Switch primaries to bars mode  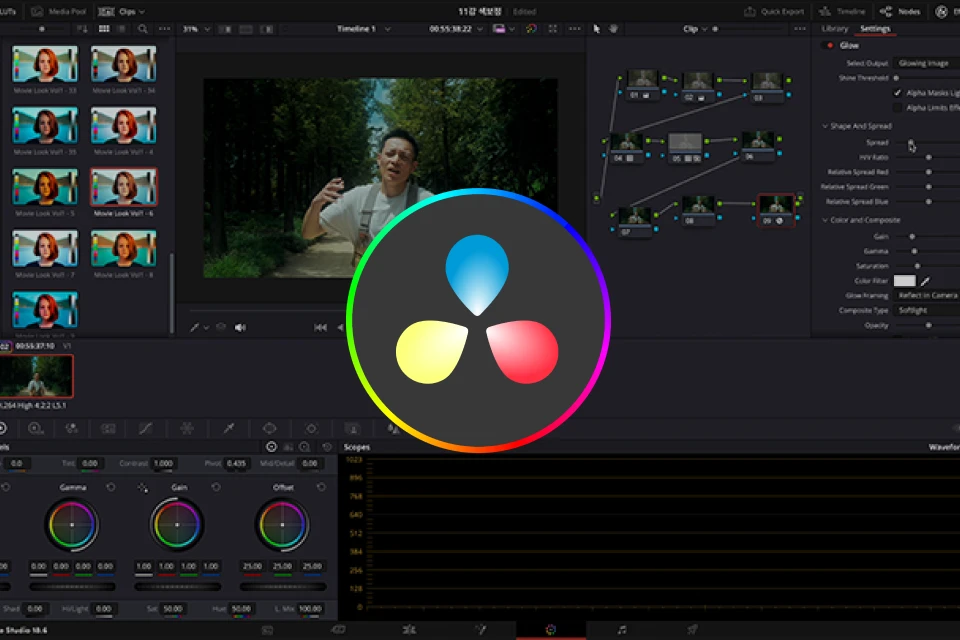click(x=288, y=447)
